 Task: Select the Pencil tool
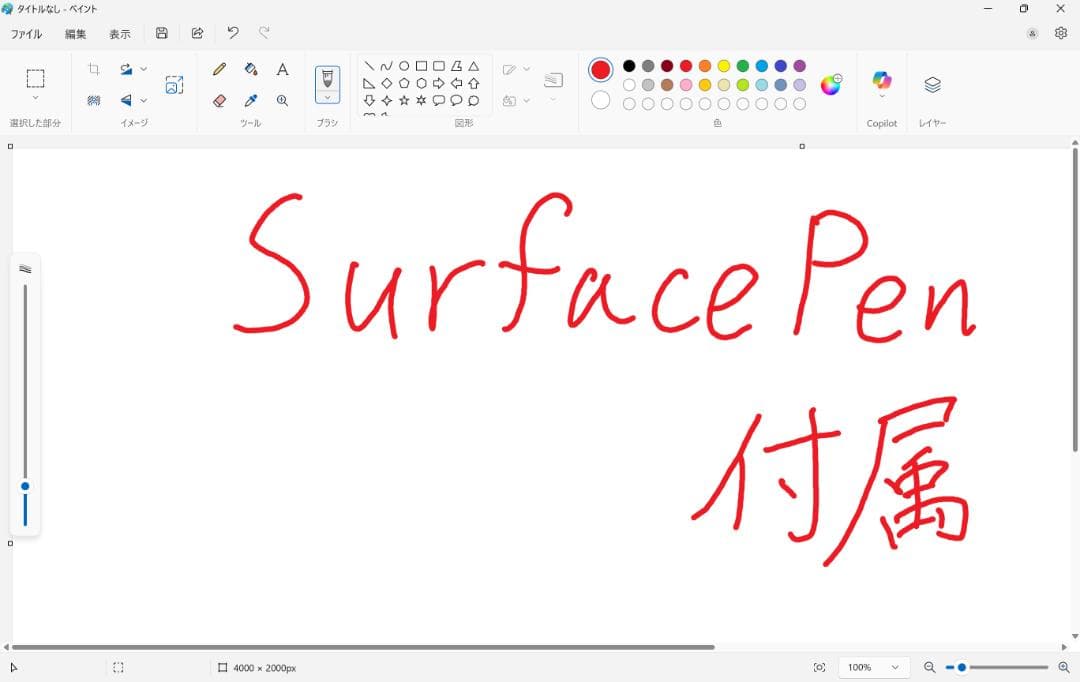click(219, 69)
